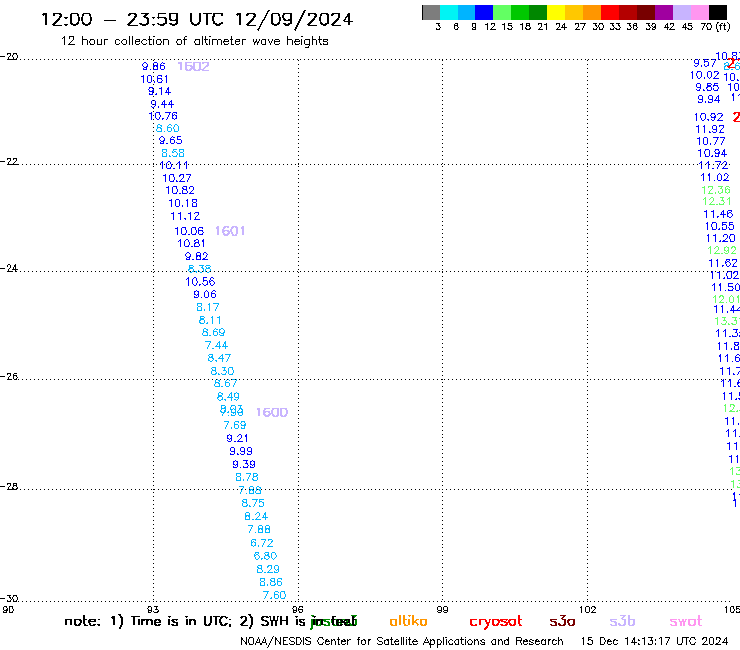Click the 8.30 wave height value
Image resolution: width=740 pixels, height=650 pixels.
pyautogui.click(x=222, y=371)
